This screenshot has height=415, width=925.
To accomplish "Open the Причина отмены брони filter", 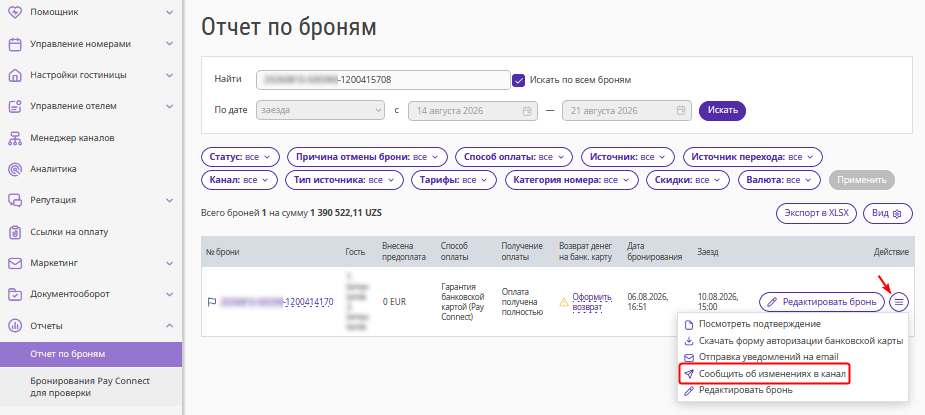I will pyautogui.click(x=367, y=157).
